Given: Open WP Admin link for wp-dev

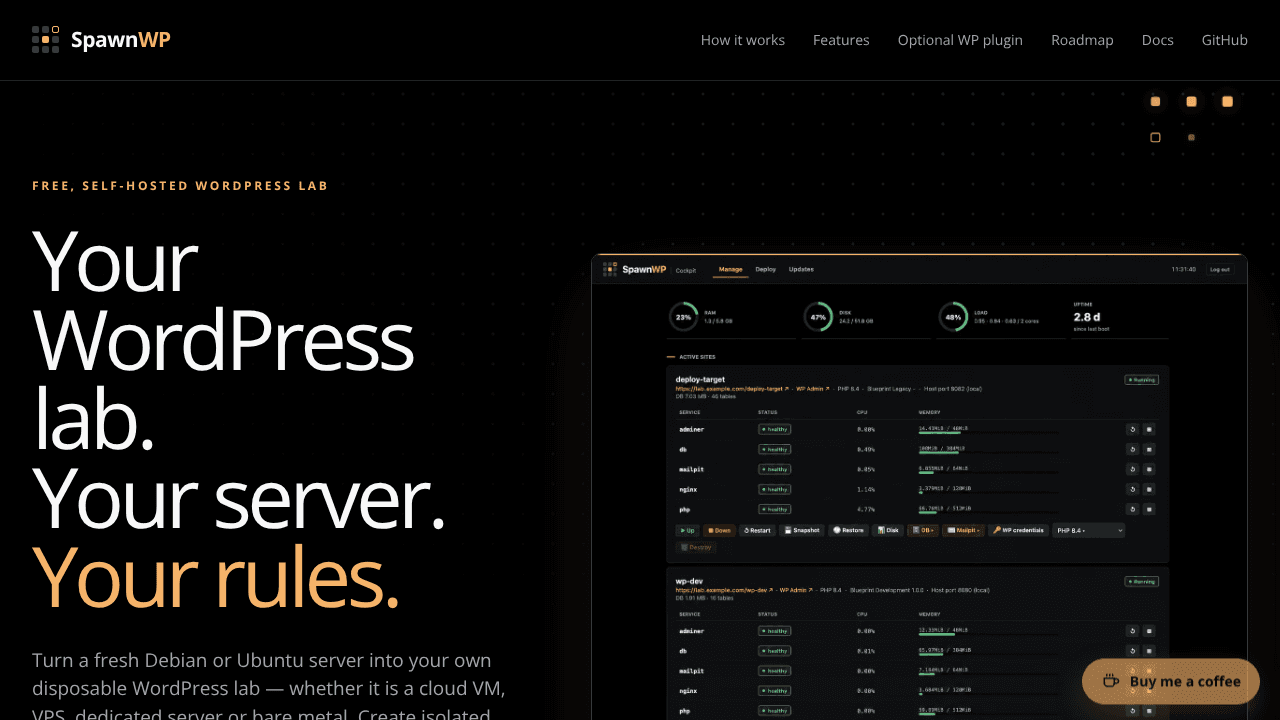Looking at the screenshot, I should click(x=794, y=590).
